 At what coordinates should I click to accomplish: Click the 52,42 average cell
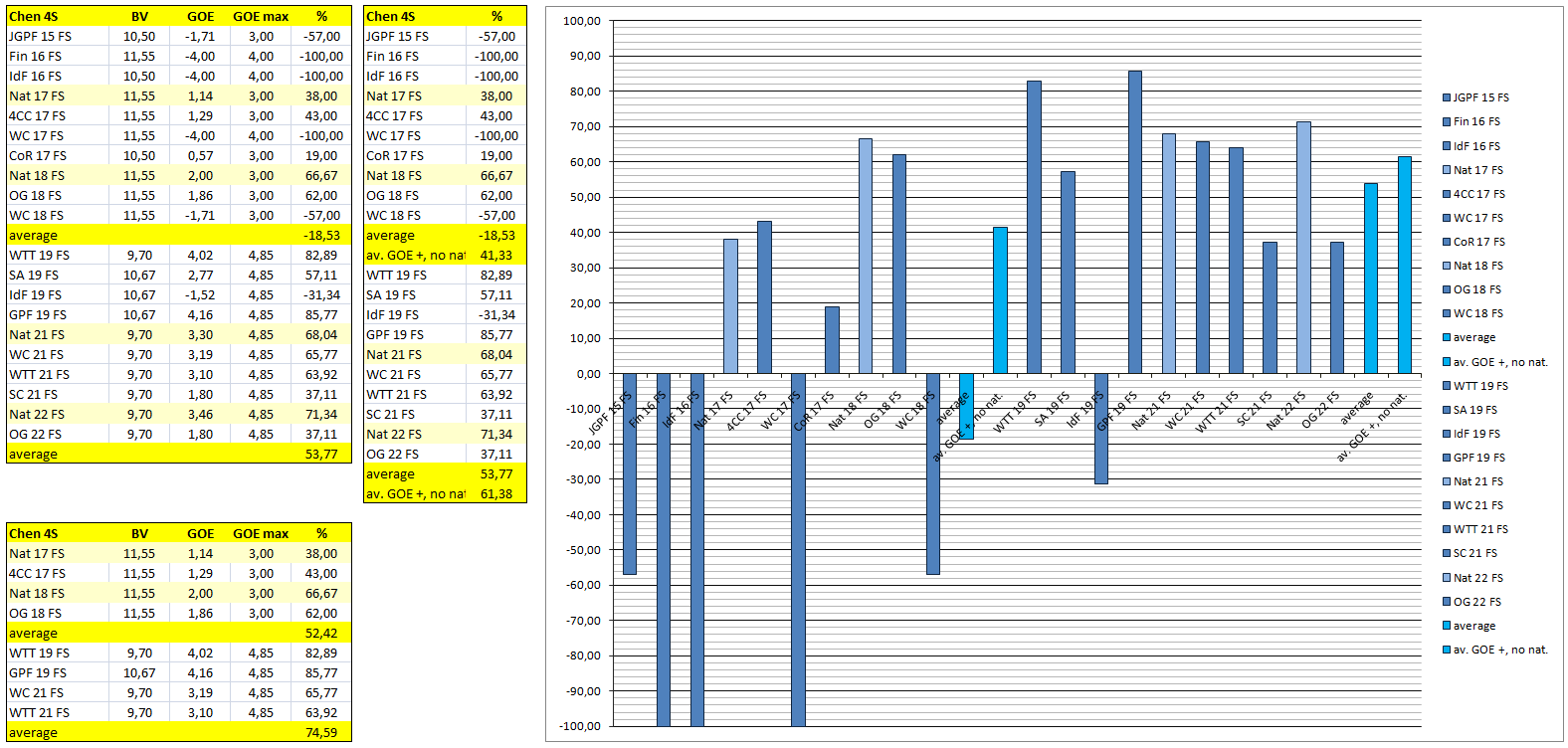320,633
